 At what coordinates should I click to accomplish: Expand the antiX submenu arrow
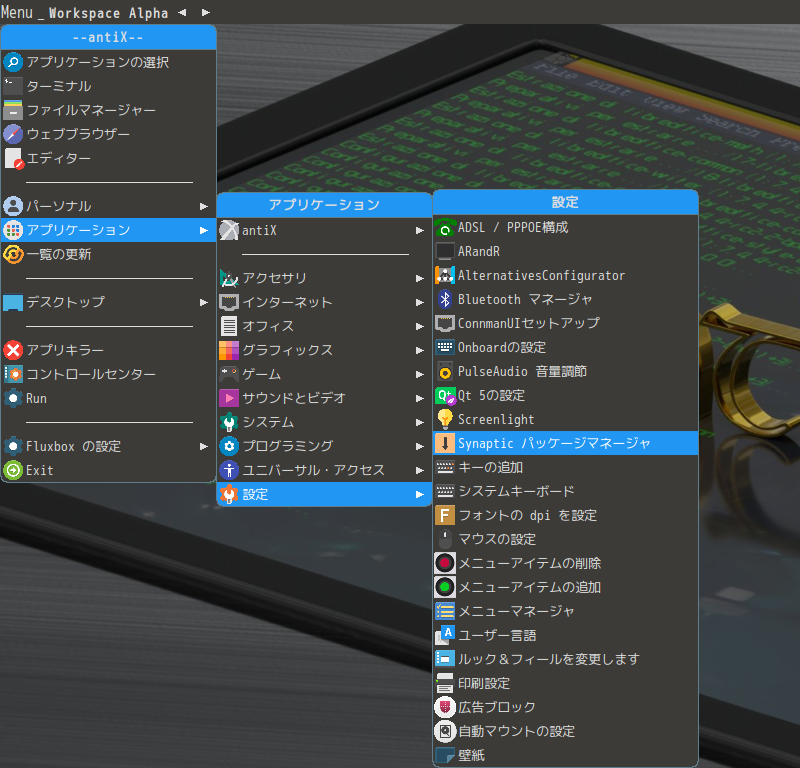(x=419, y=231)
